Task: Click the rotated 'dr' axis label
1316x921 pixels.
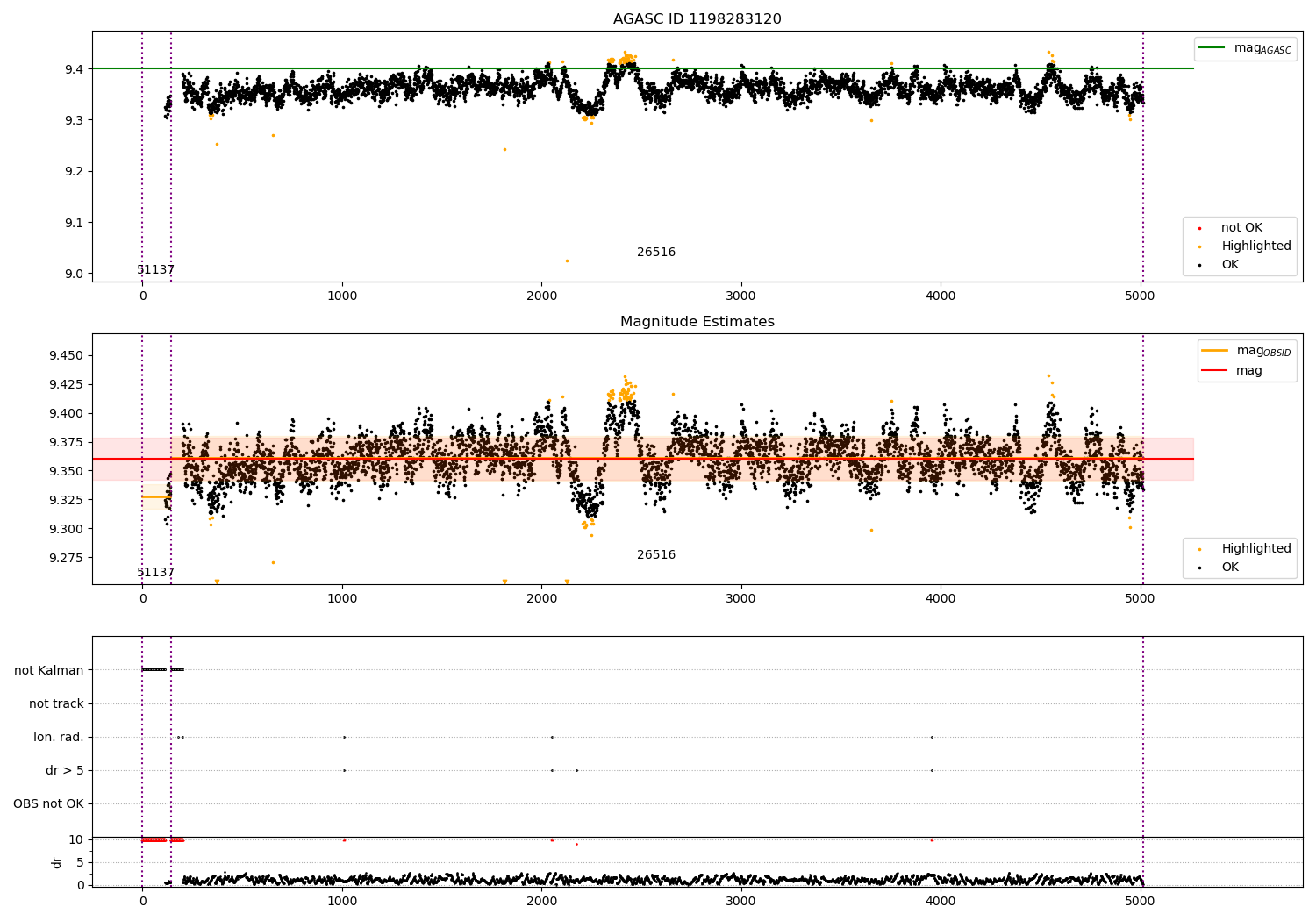Action: (57, 862)
